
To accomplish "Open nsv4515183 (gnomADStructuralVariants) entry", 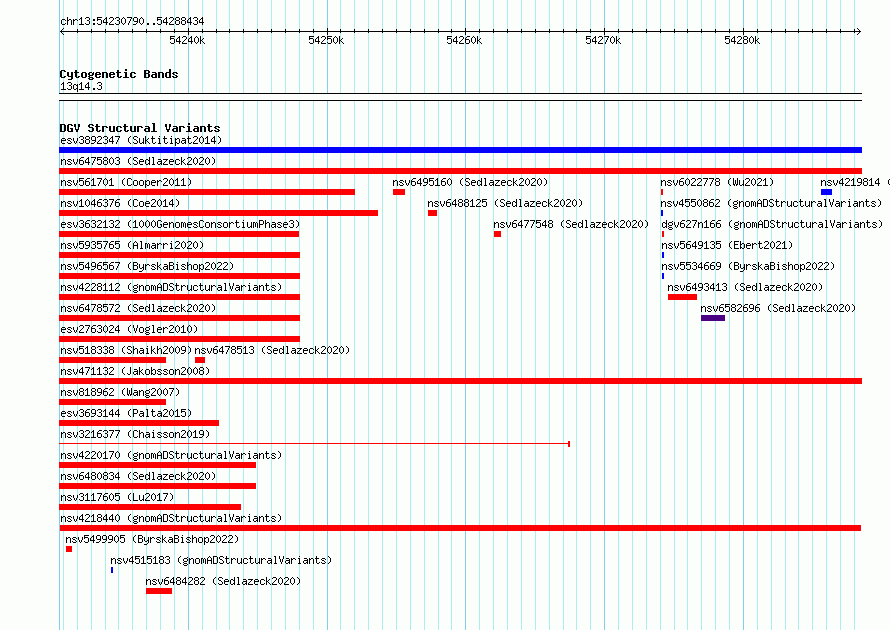I will click(x=221, y=560).
